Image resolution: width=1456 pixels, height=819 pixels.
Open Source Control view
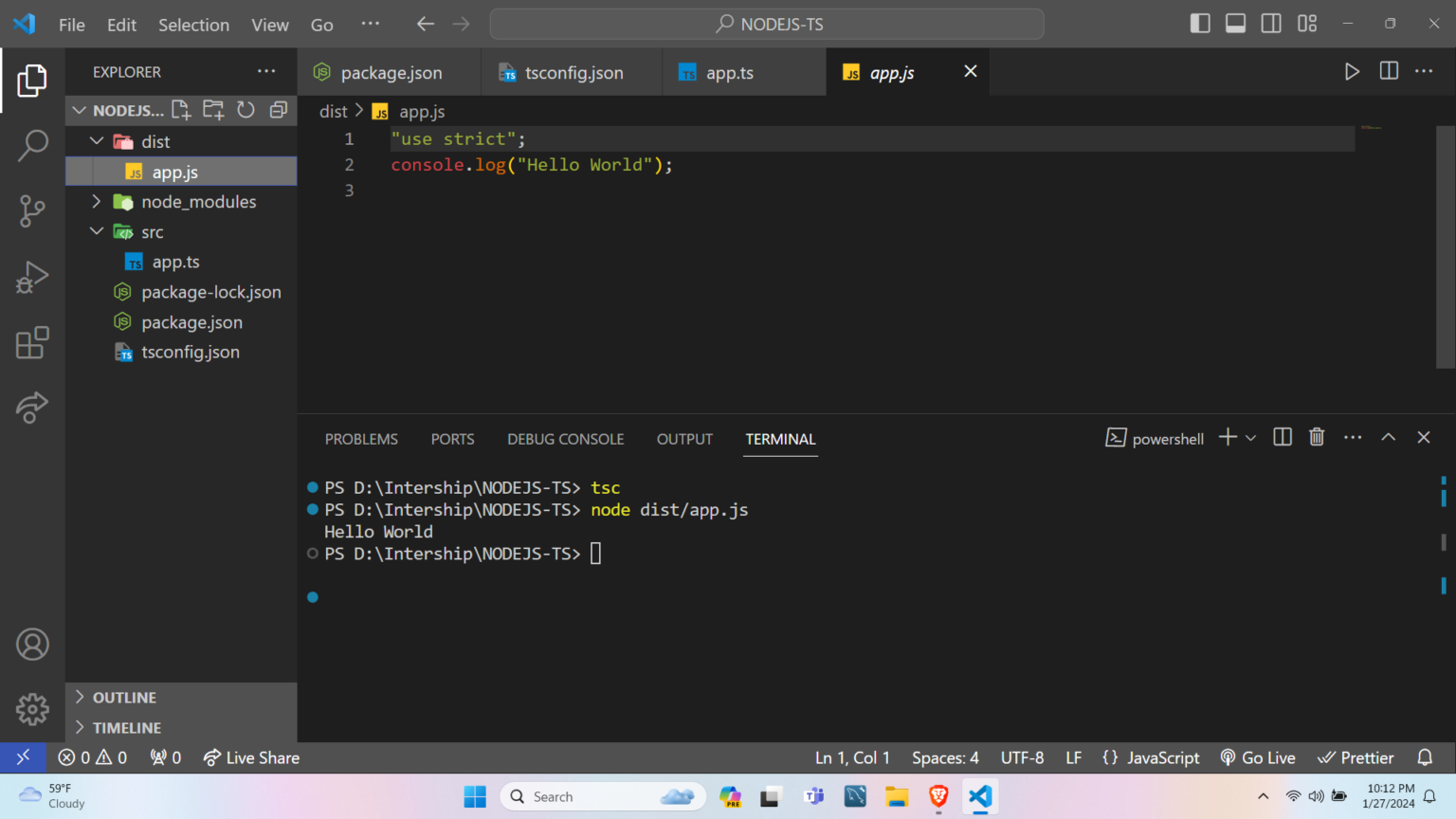[x=32, y=210]
